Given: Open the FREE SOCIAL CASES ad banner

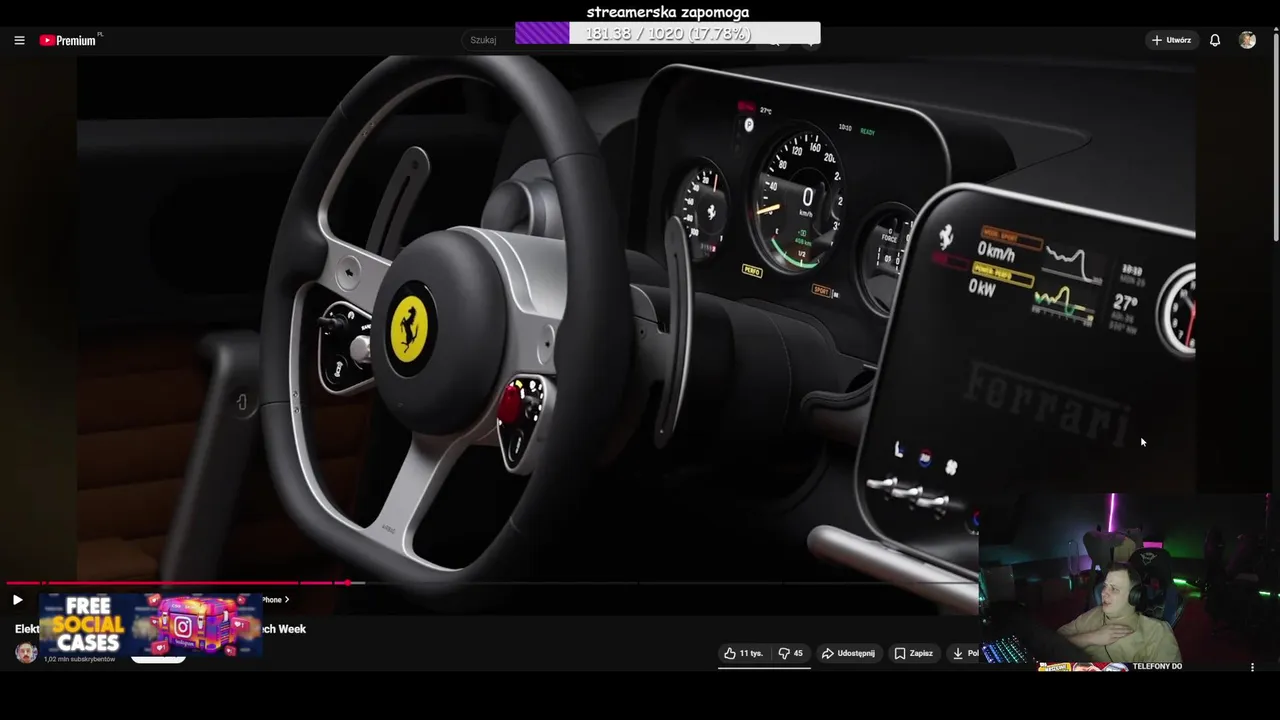Looking at the screenshot, I should tap(150, 625).
